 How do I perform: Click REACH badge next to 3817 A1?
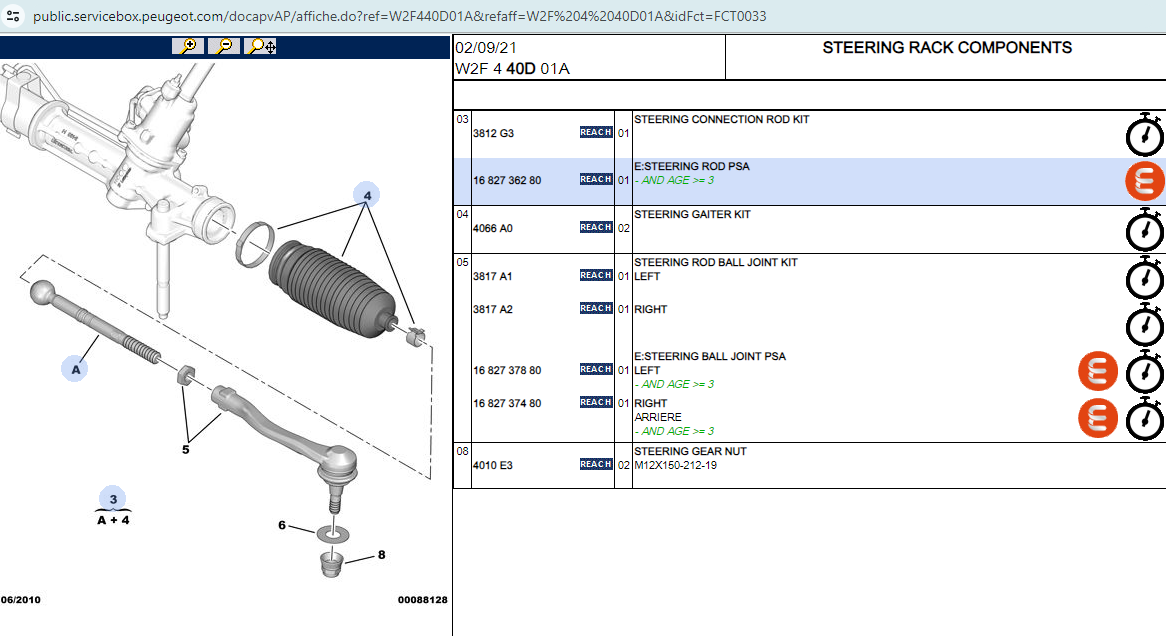[596, 275]
